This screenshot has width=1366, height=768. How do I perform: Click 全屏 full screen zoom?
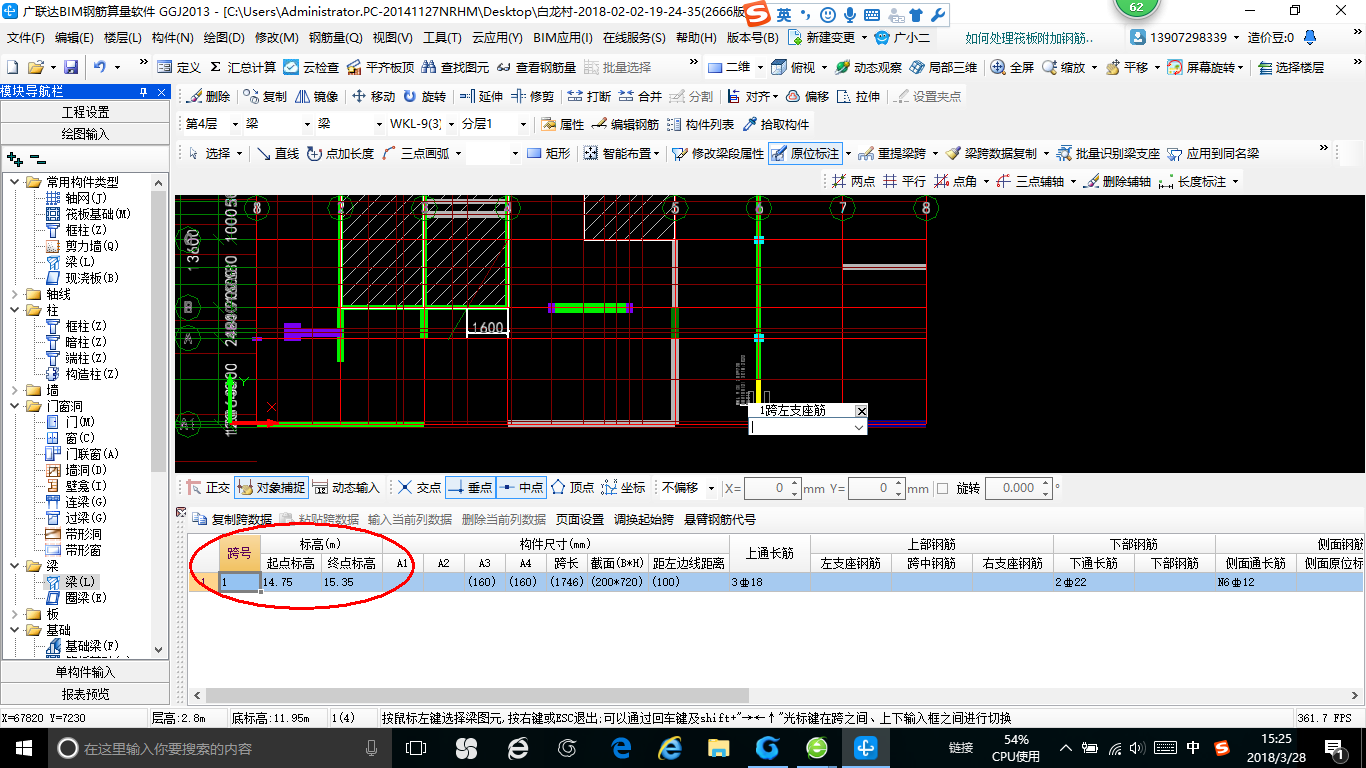click(x=1012, y=67)
